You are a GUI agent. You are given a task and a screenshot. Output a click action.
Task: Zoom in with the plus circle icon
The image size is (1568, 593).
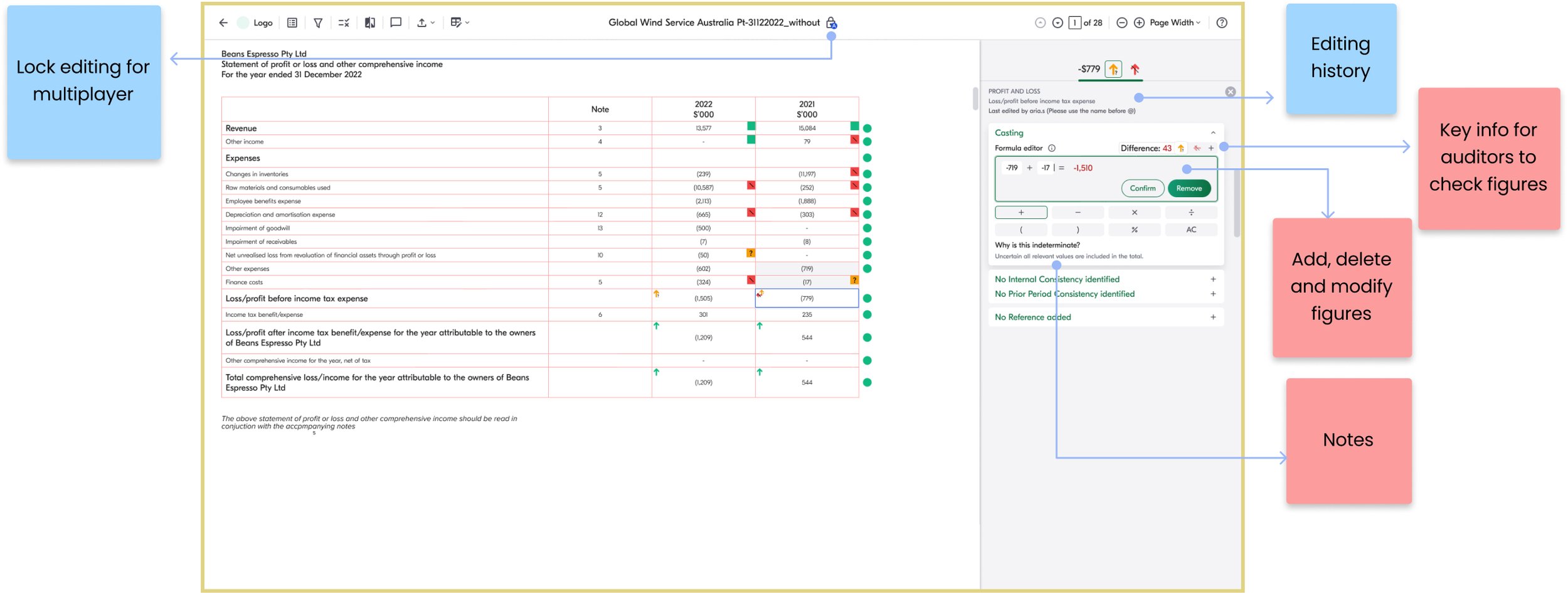[x=1139, y=23]
